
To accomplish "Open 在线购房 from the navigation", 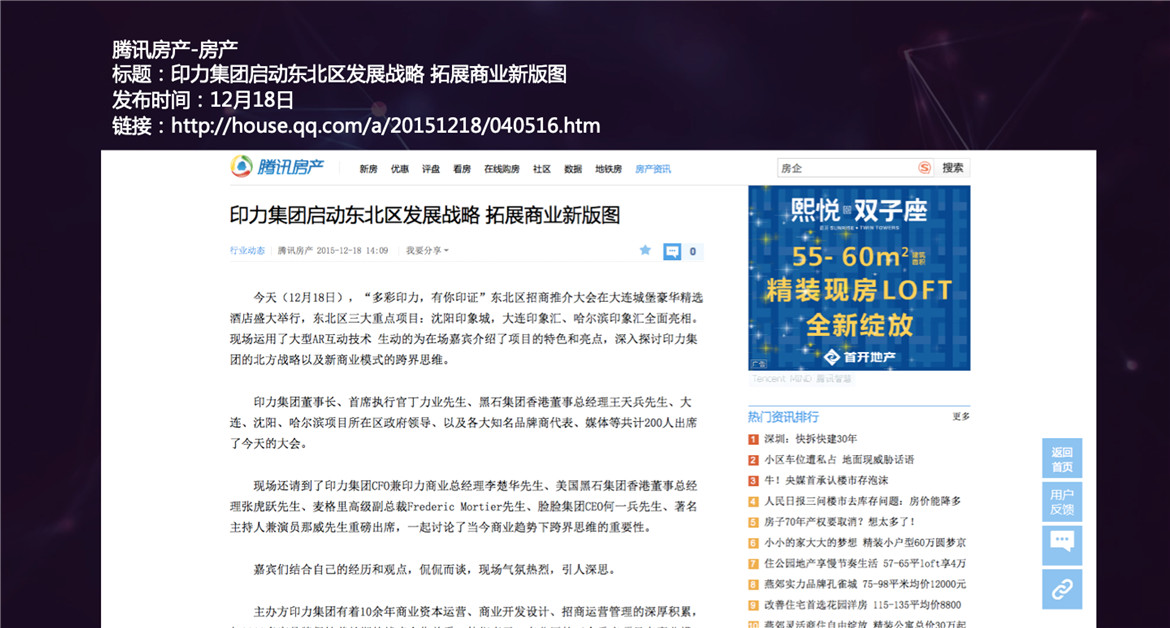I will click(501, 169).
